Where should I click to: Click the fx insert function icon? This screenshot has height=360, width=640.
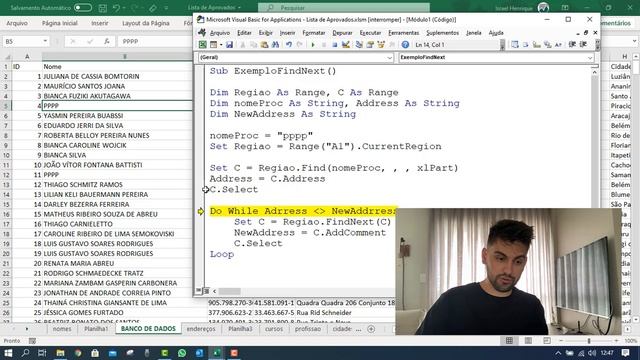(107, 41)
